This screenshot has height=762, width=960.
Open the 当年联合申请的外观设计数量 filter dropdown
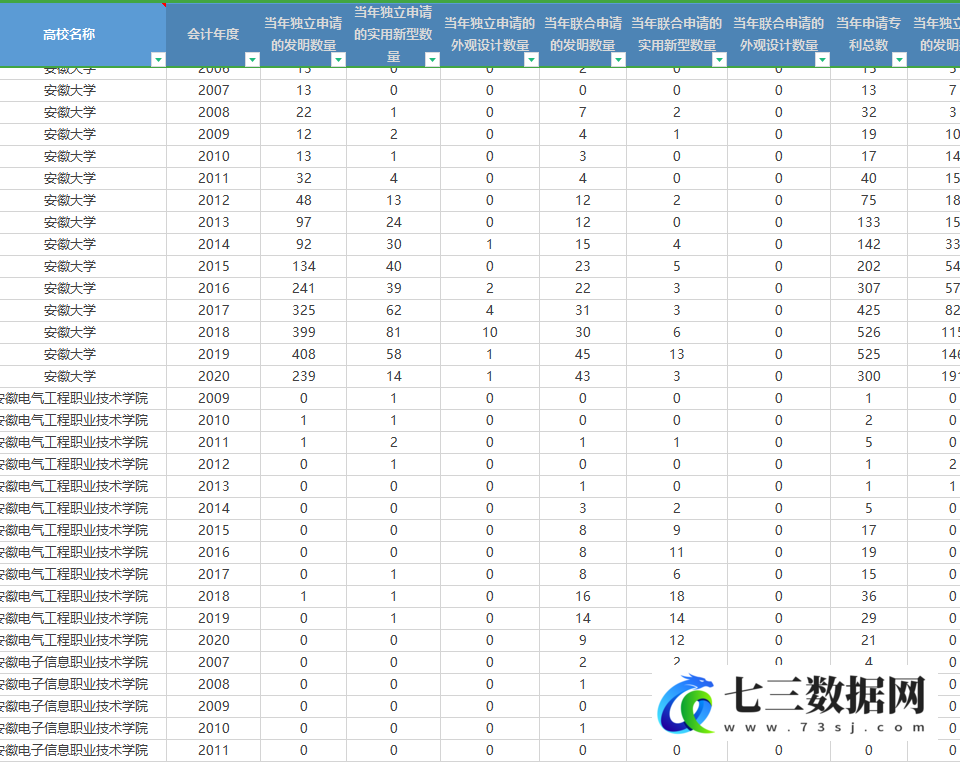(822, 59)
